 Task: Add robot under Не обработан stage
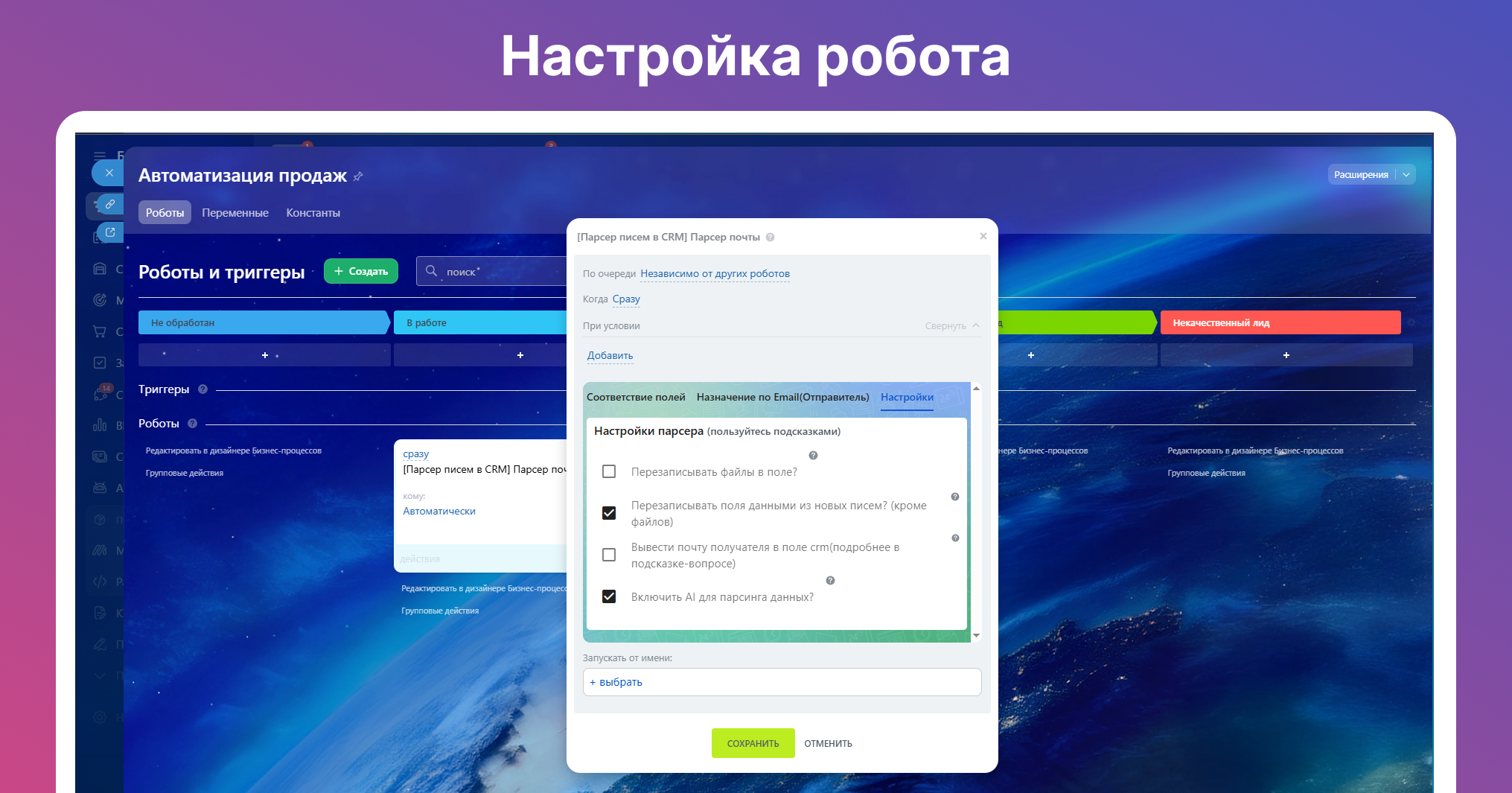[264, 355]
